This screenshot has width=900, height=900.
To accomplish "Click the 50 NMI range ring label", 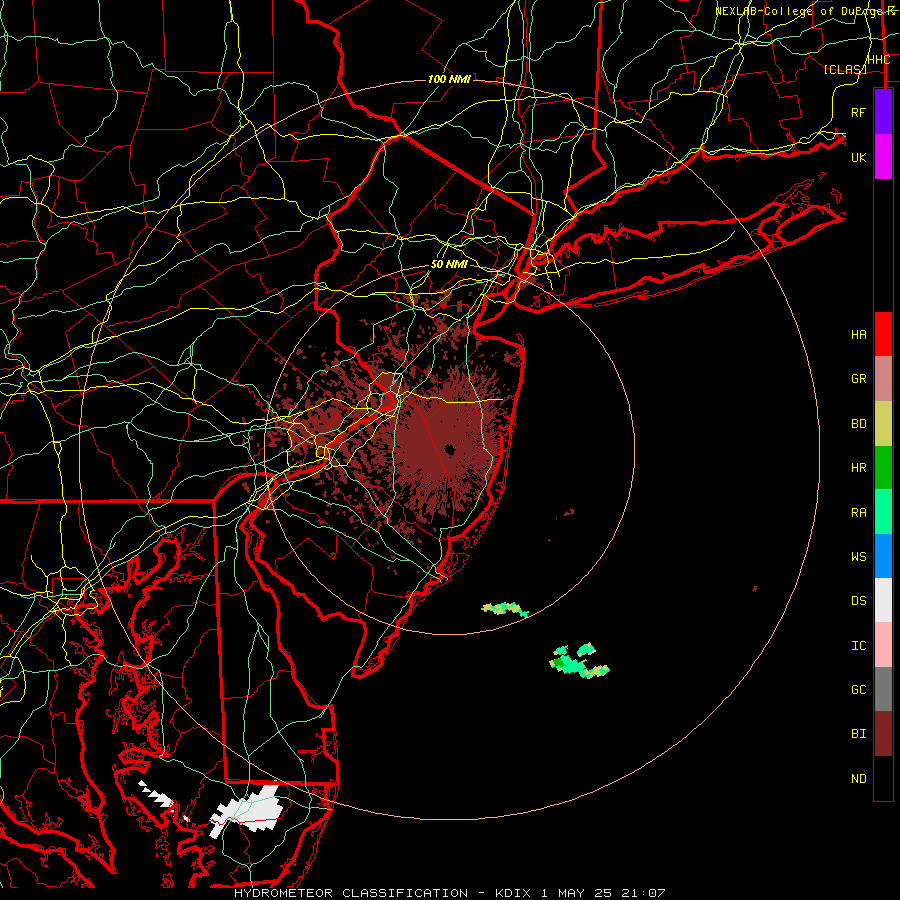I will coord(449,264).
